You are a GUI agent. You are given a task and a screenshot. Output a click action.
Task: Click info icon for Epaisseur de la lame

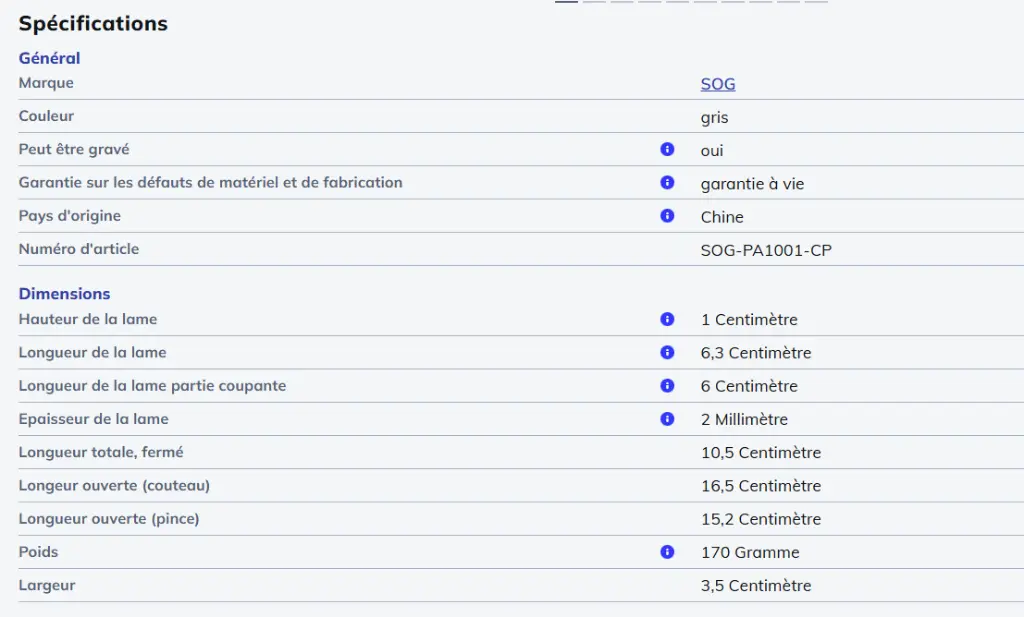click(667, 419)
